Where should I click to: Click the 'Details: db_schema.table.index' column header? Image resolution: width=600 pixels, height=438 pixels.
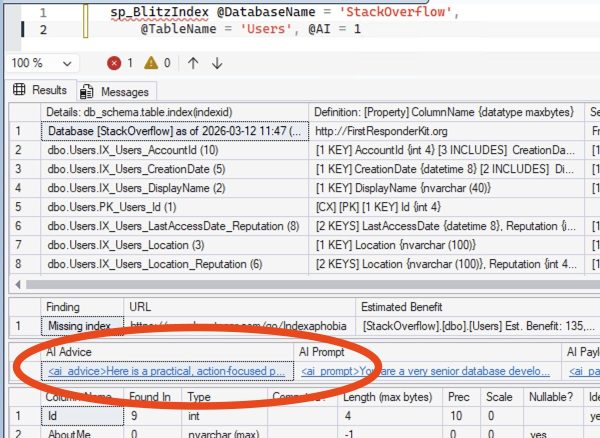coord(174,111)
